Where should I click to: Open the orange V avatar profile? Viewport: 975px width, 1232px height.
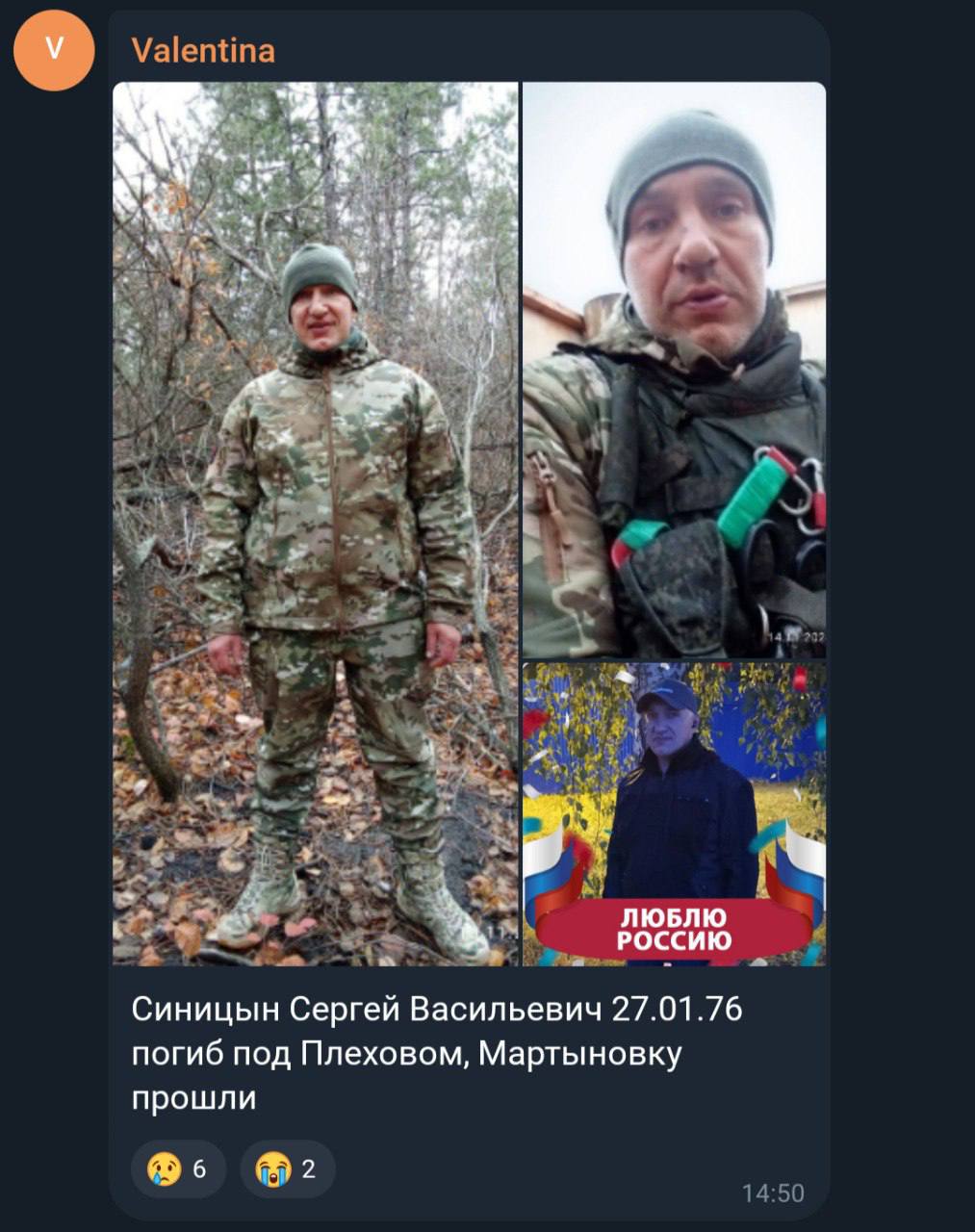pos(55,50)
